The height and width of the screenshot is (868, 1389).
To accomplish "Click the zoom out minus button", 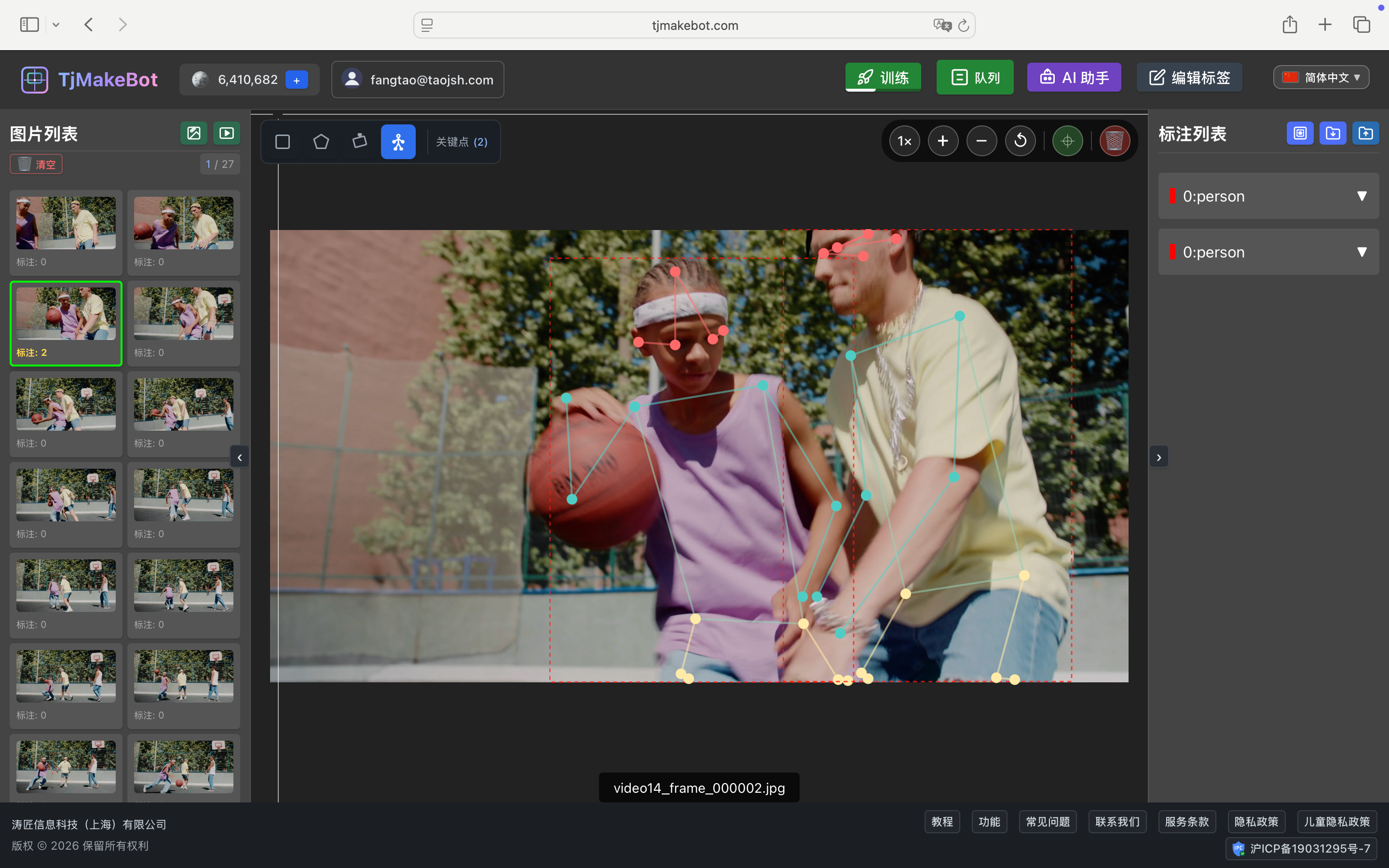I will tap(981, 141).
